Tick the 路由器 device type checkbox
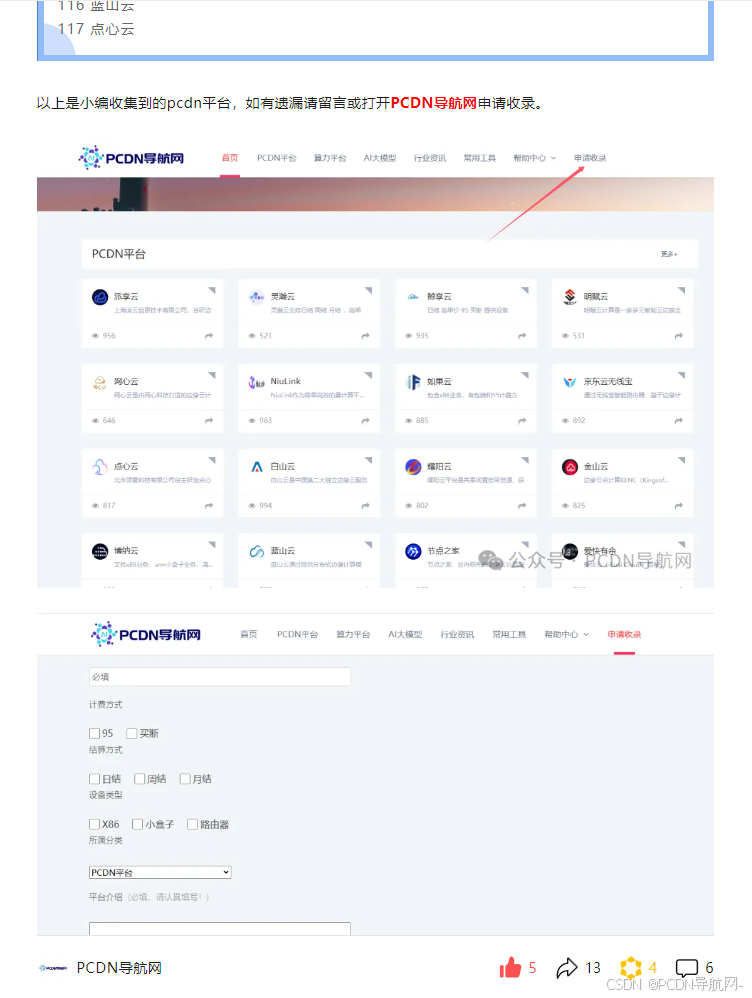The height and width of the screenshot is (998, 752). point(192,824)
